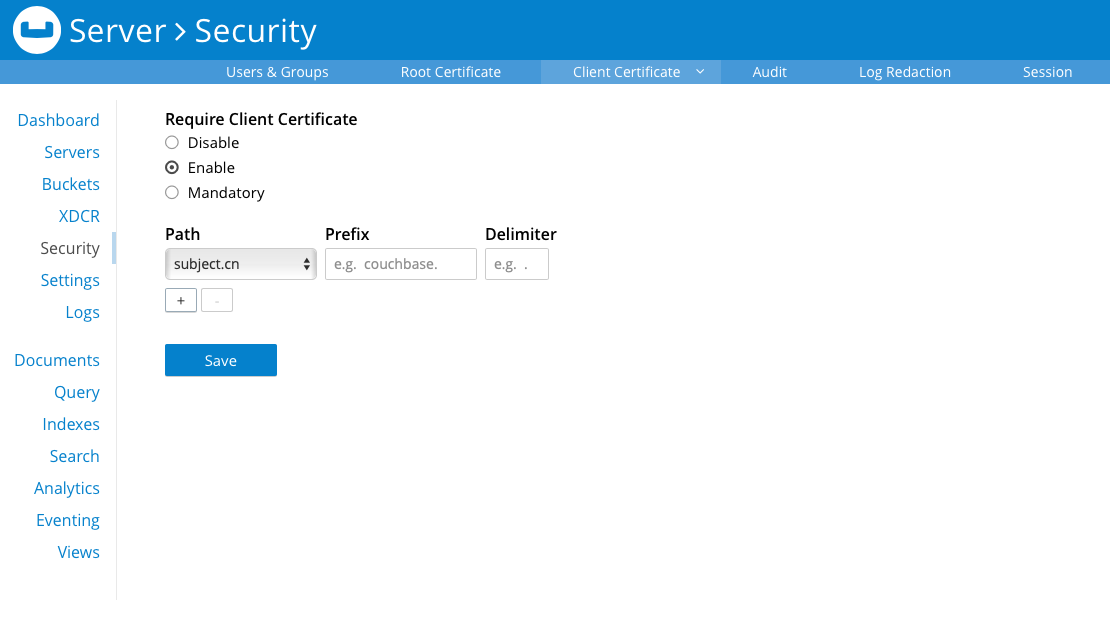Open the Log Redaction tab
Viewport: 1110px width, 640px height.
tap(905, 72)
